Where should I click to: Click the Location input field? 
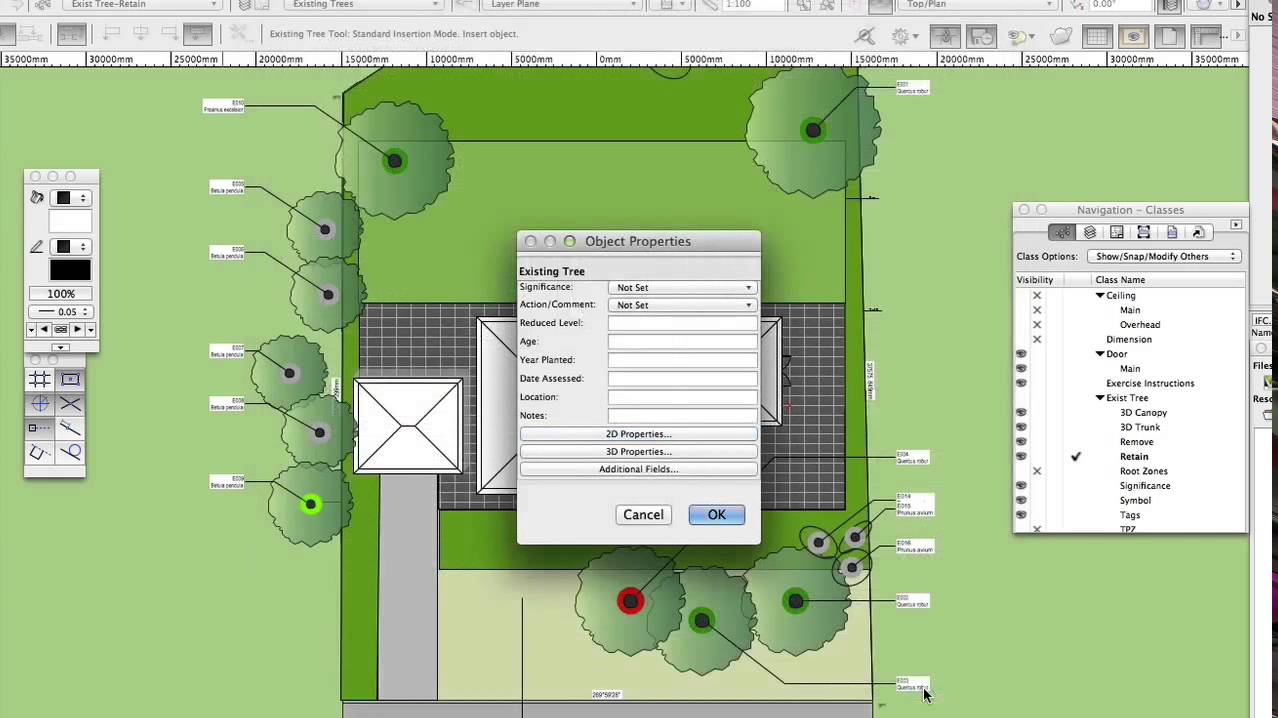[682, 397]
